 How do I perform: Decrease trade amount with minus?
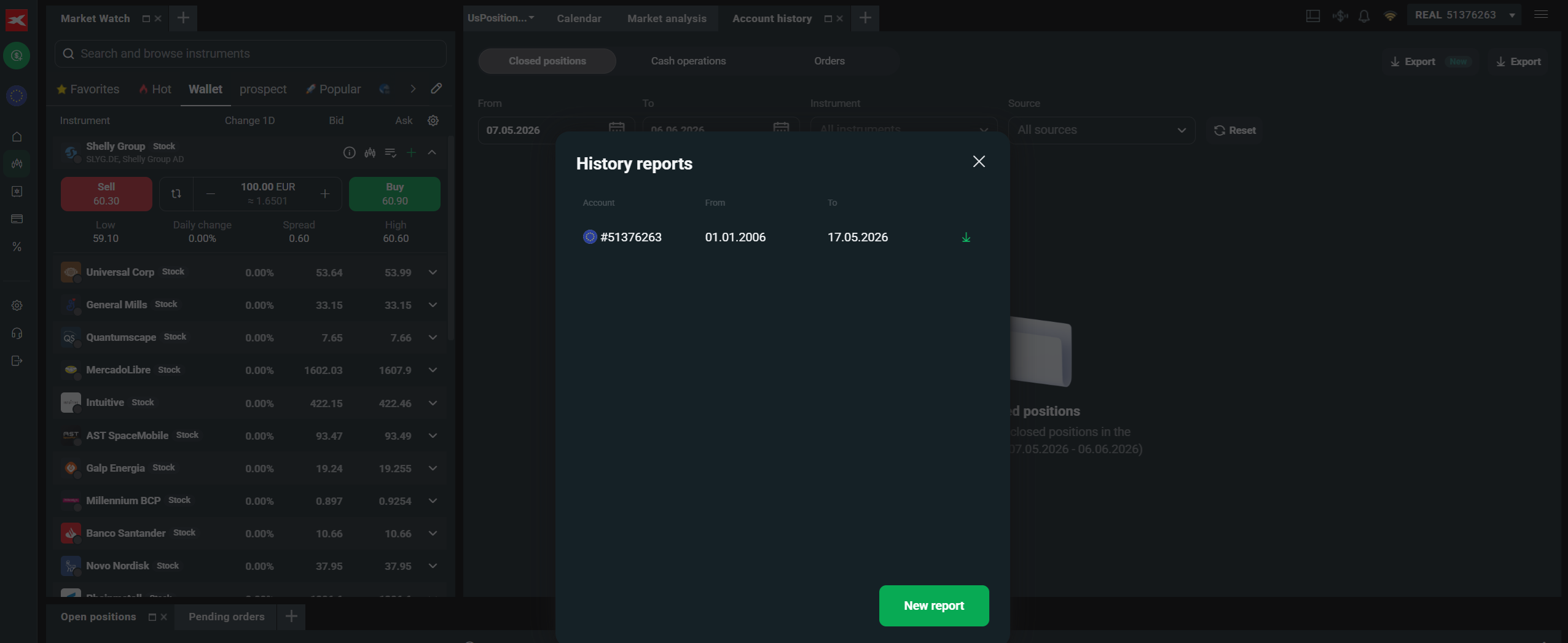(x=211, y=194)
